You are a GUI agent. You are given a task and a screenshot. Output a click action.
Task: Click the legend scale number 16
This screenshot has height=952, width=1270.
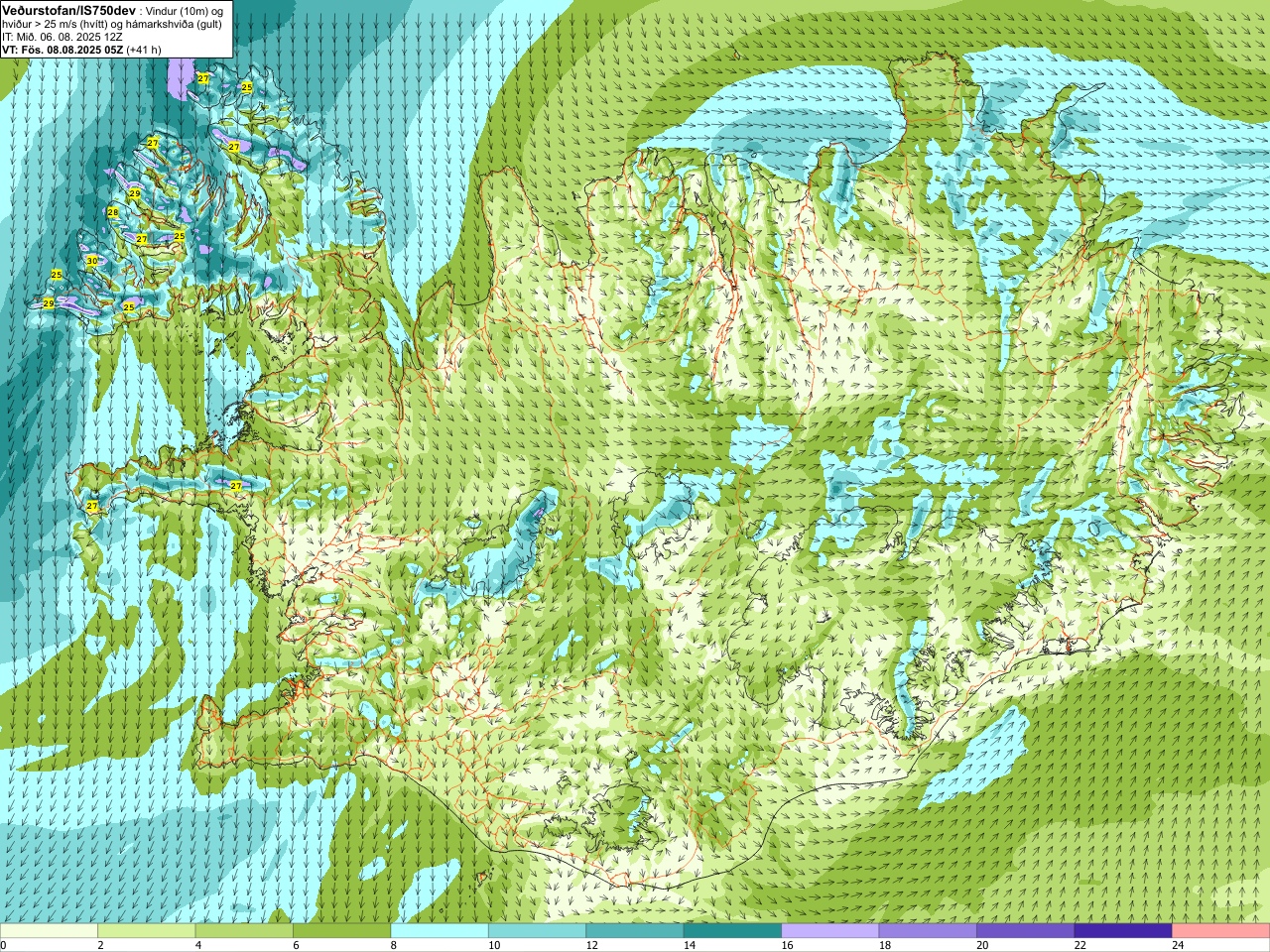pos(787,945)
